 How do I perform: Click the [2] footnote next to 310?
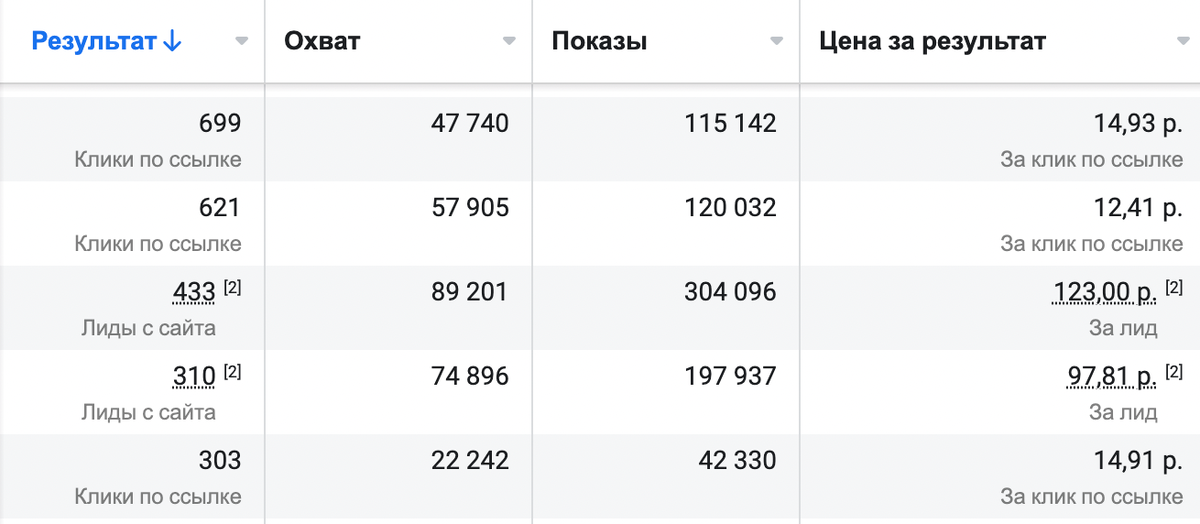click(x=232, y=371)
